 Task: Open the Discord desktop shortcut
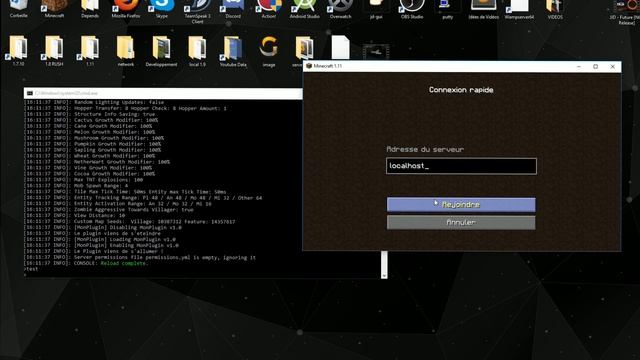point(233,8)
